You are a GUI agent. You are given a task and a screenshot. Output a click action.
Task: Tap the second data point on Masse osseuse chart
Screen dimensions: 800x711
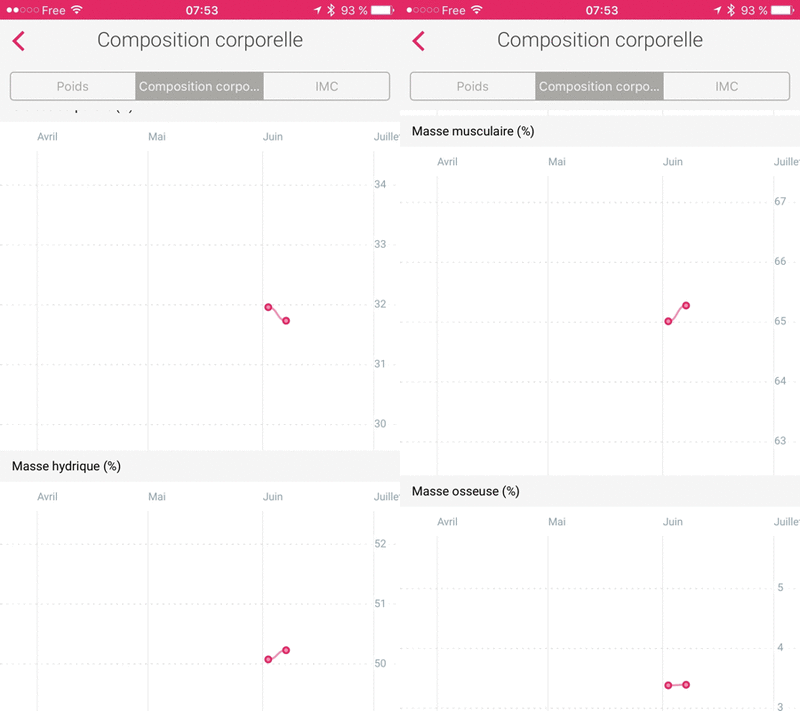click(x=686, y=684)
